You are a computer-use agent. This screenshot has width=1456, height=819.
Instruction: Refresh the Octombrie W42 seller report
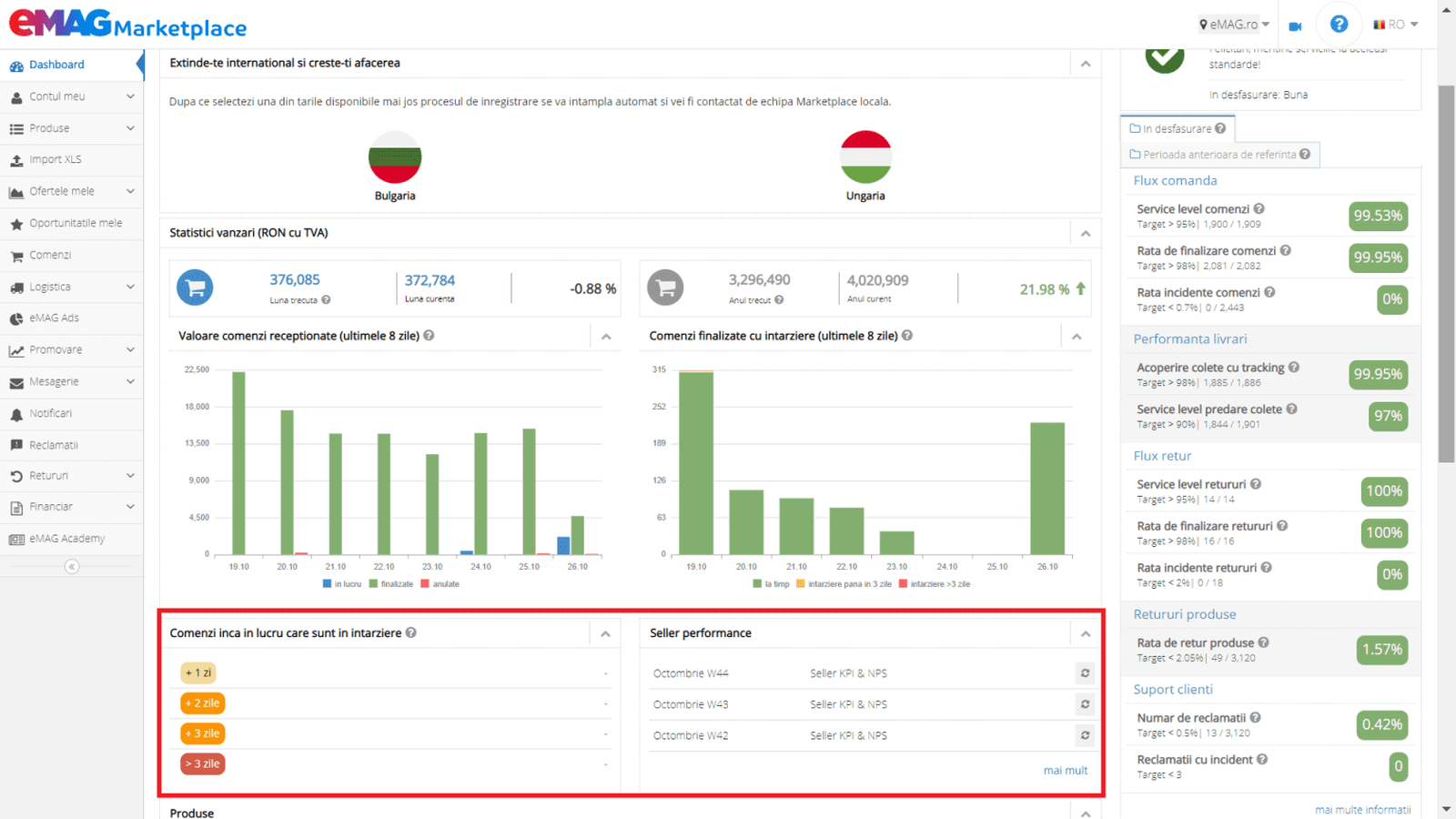pos(1085,735)
